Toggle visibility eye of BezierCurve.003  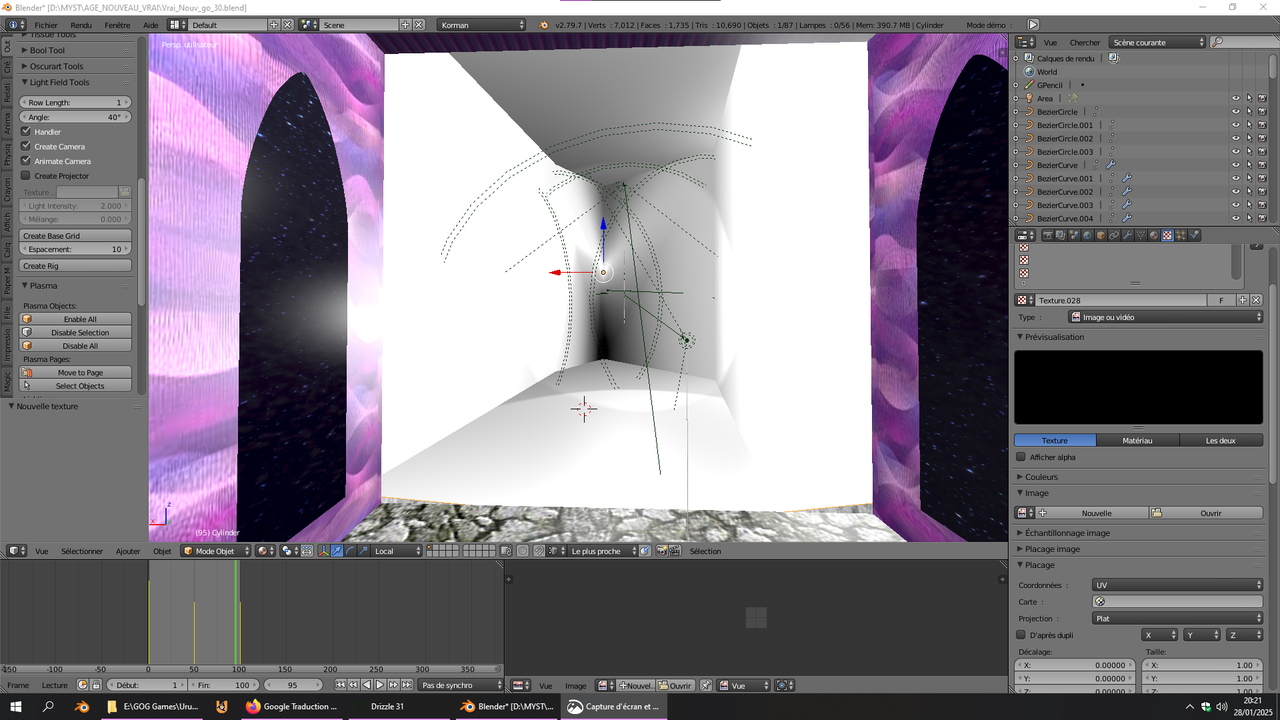tap(1236, 205)
